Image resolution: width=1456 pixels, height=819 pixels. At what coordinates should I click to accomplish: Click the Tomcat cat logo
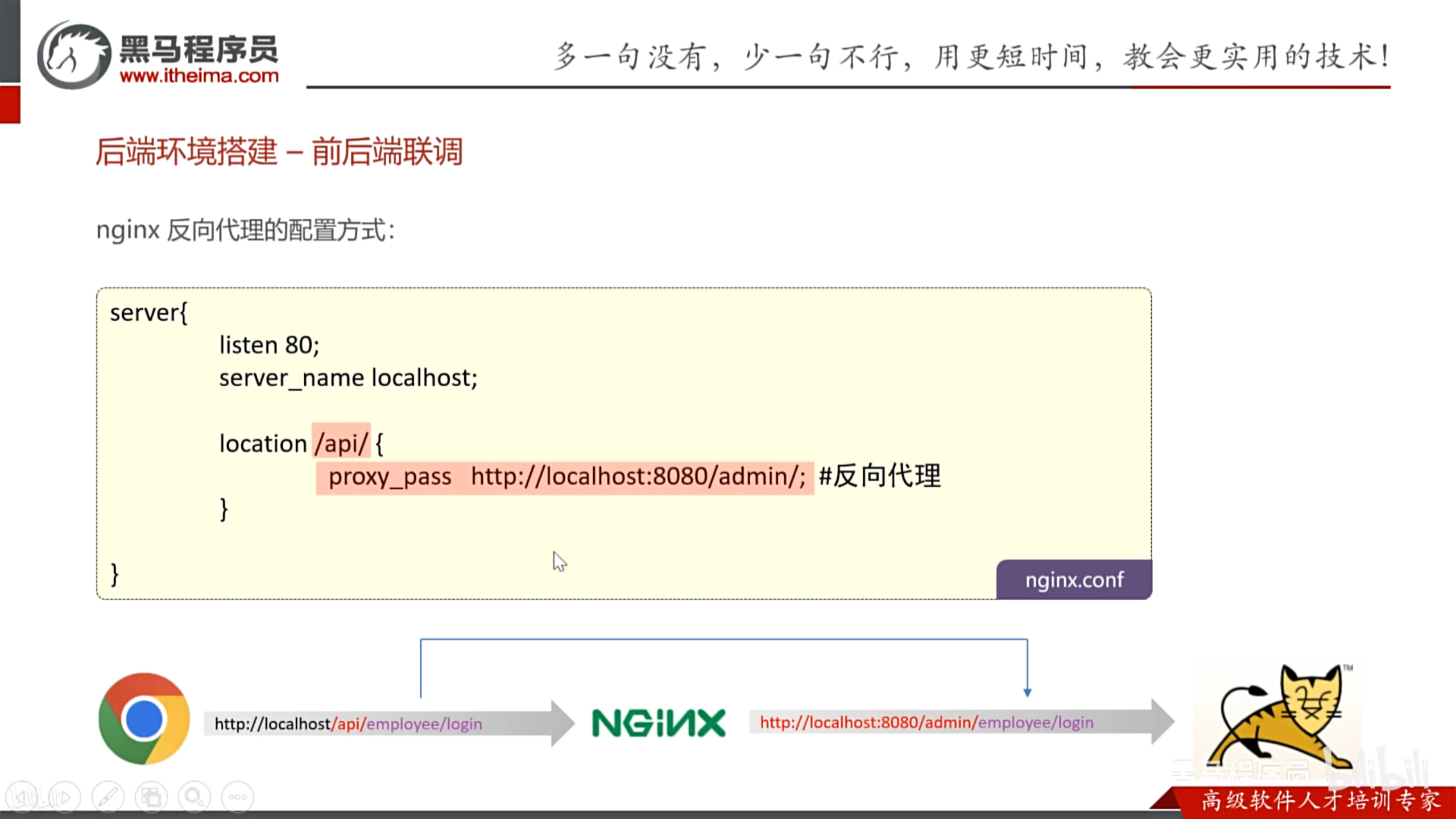1280,718
